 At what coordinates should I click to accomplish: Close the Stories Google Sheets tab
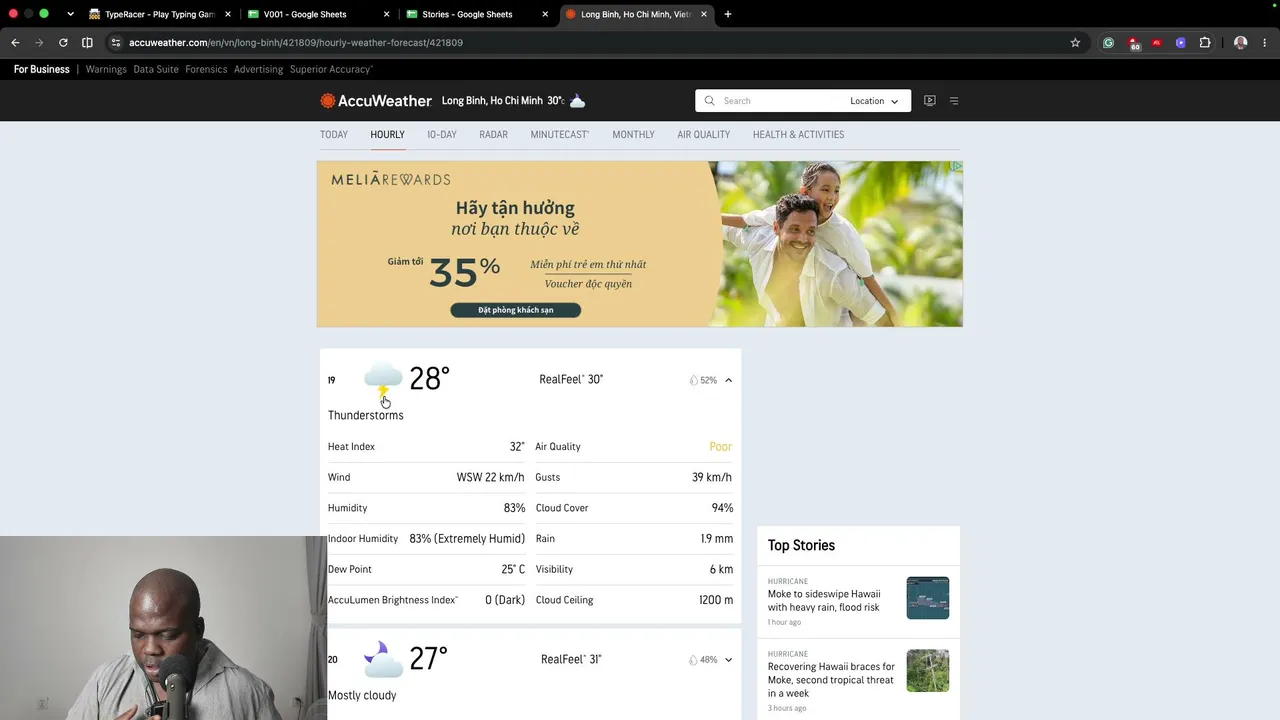coord(545,14)
